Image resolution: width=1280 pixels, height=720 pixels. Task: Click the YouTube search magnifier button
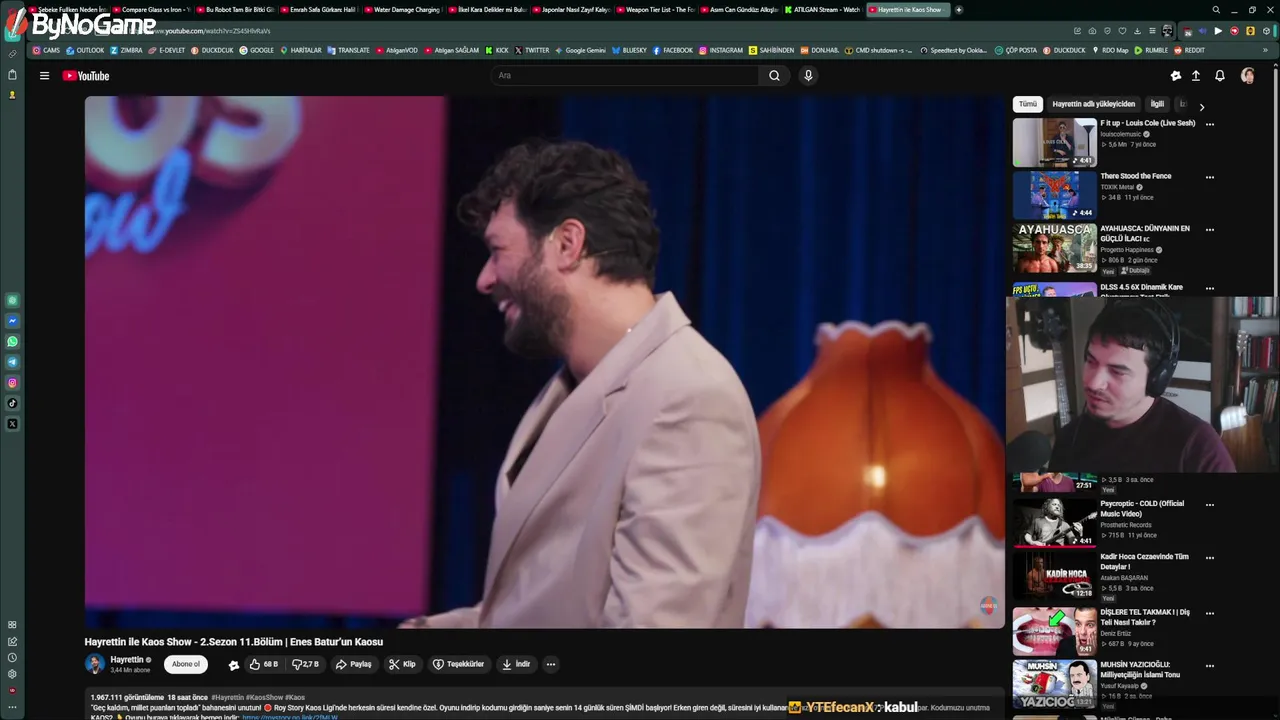coord(774,76)
